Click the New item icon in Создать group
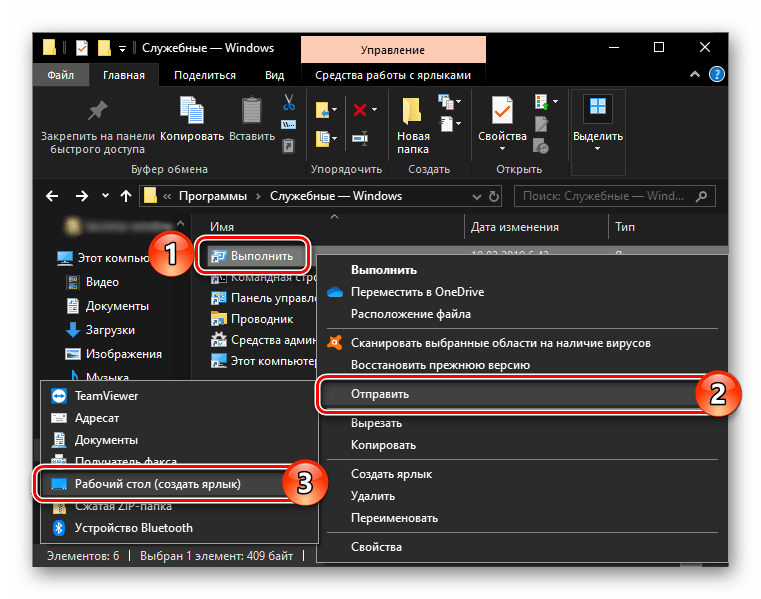 [445, 102]
